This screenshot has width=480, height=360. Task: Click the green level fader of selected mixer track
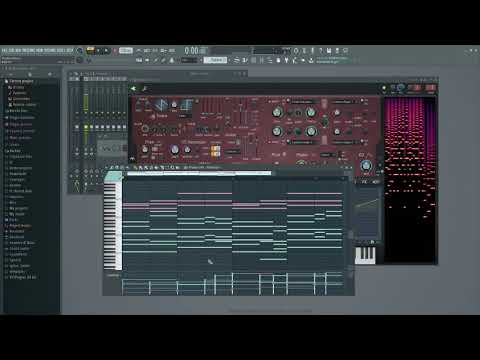(x=86, y=102)
